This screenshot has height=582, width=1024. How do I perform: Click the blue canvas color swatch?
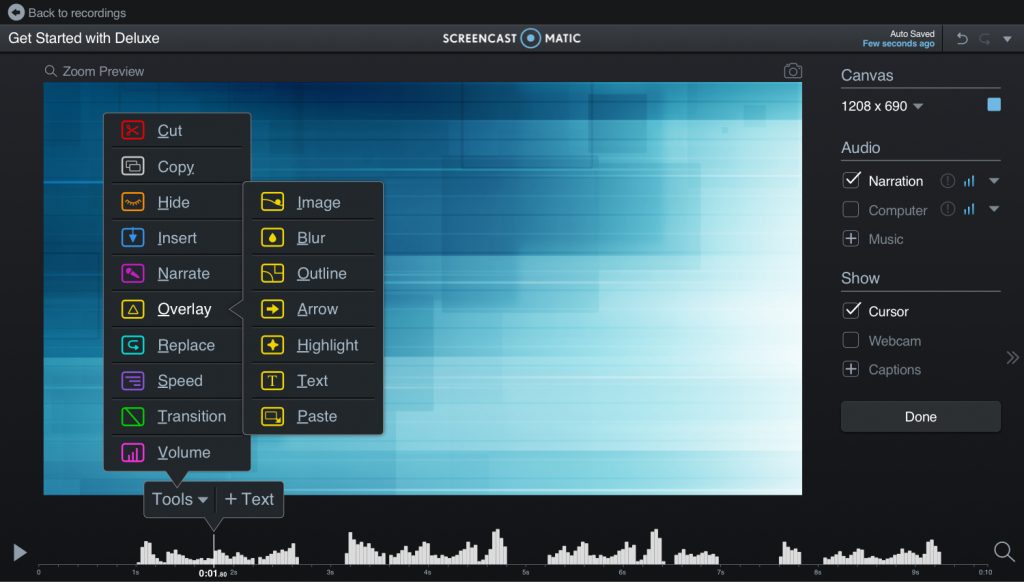[994, 105]
